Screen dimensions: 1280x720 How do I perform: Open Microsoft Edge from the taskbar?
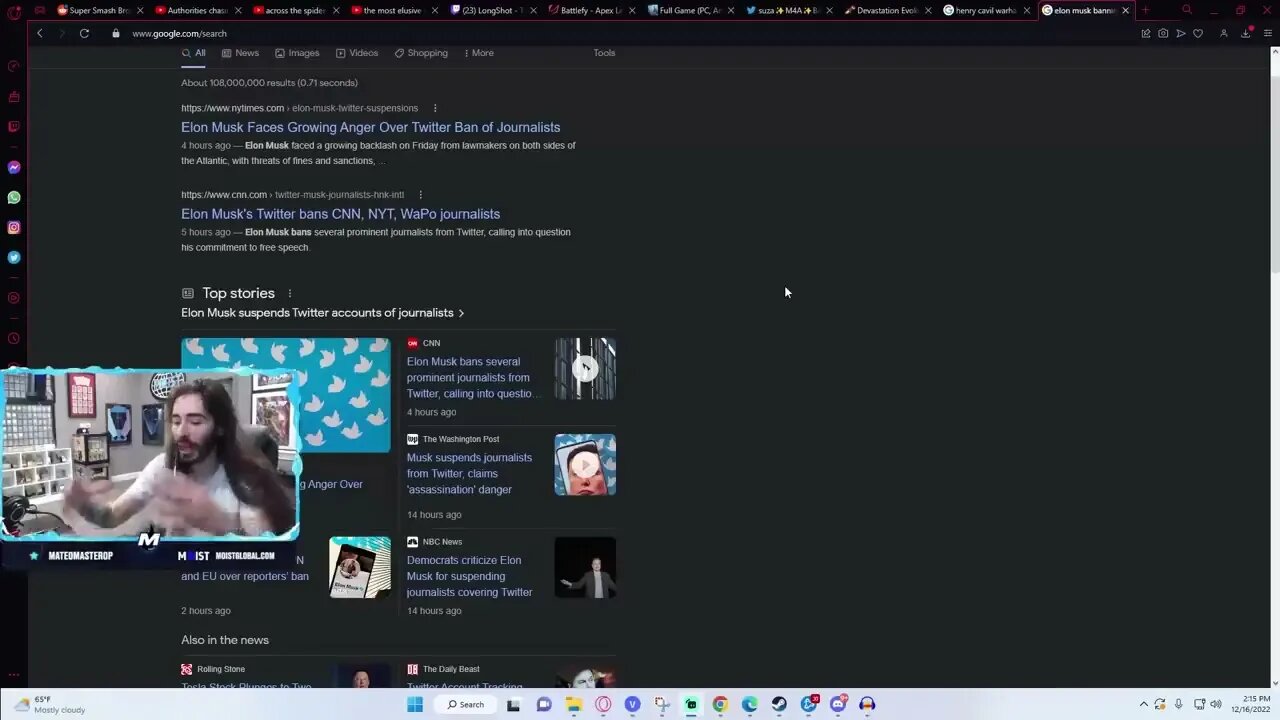coord(749,704)
